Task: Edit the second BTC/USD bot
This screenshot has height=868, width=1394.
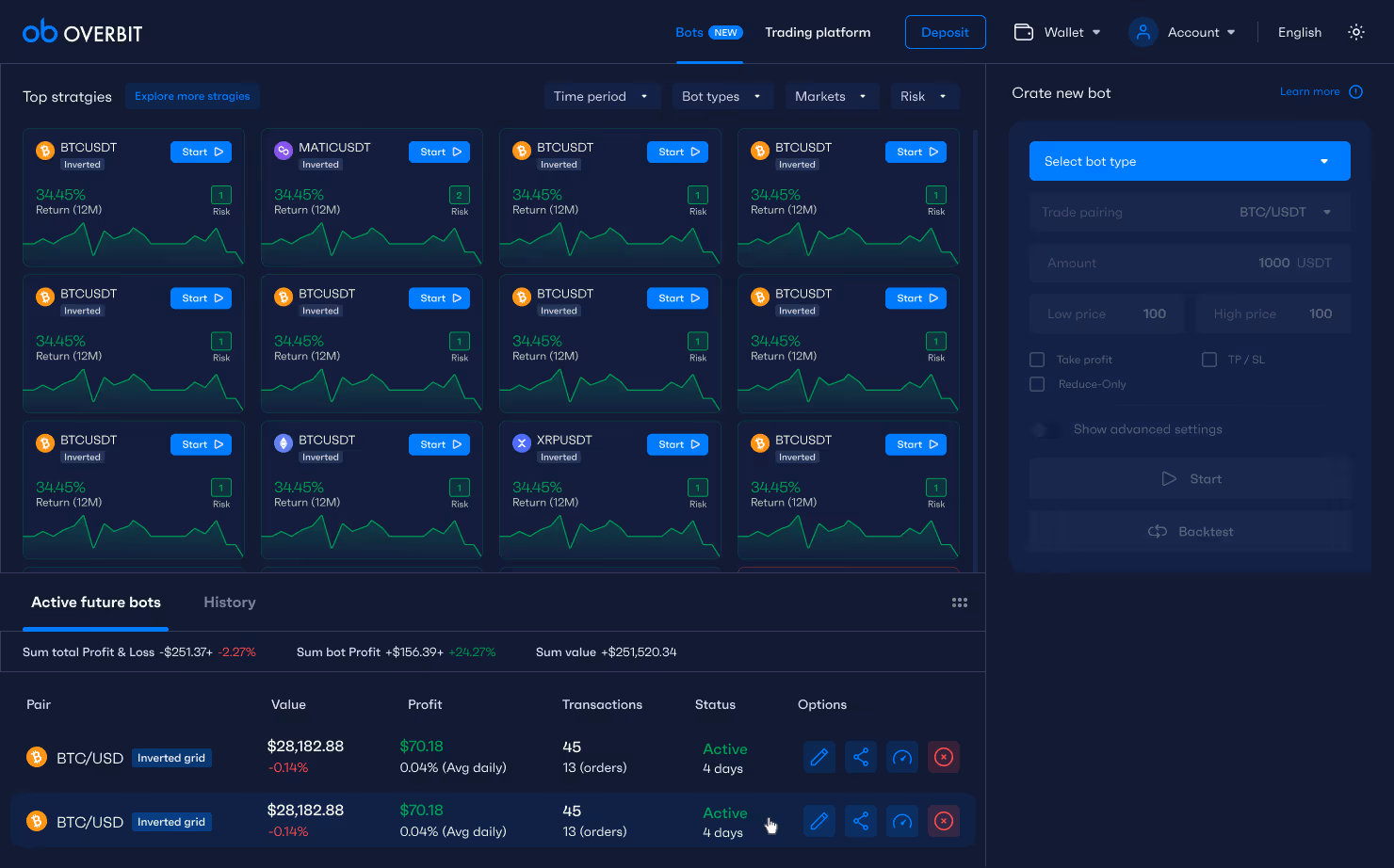Action: (819, 821)
